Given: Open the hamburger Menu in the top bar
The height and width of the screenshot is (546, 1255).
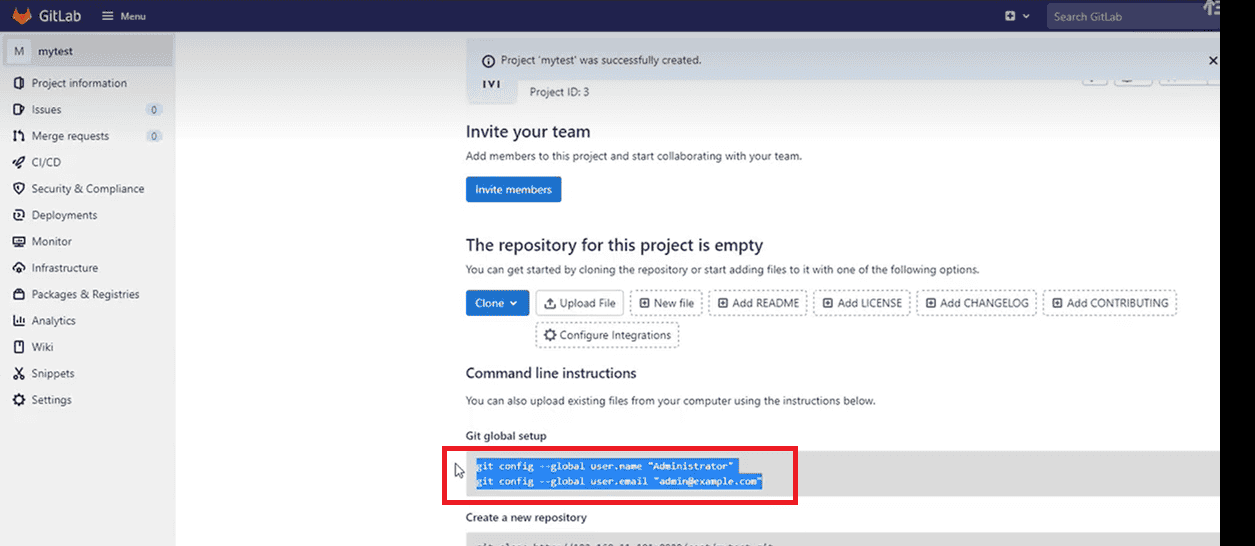Looking at the screenshot, I should coord(124,17).
